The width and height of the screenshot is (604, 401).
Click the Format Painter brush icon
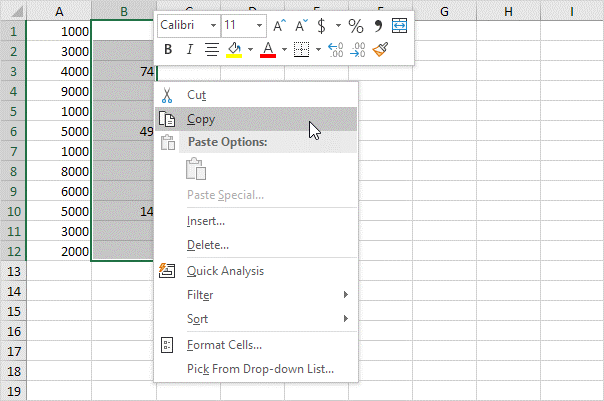coord(381,49)
